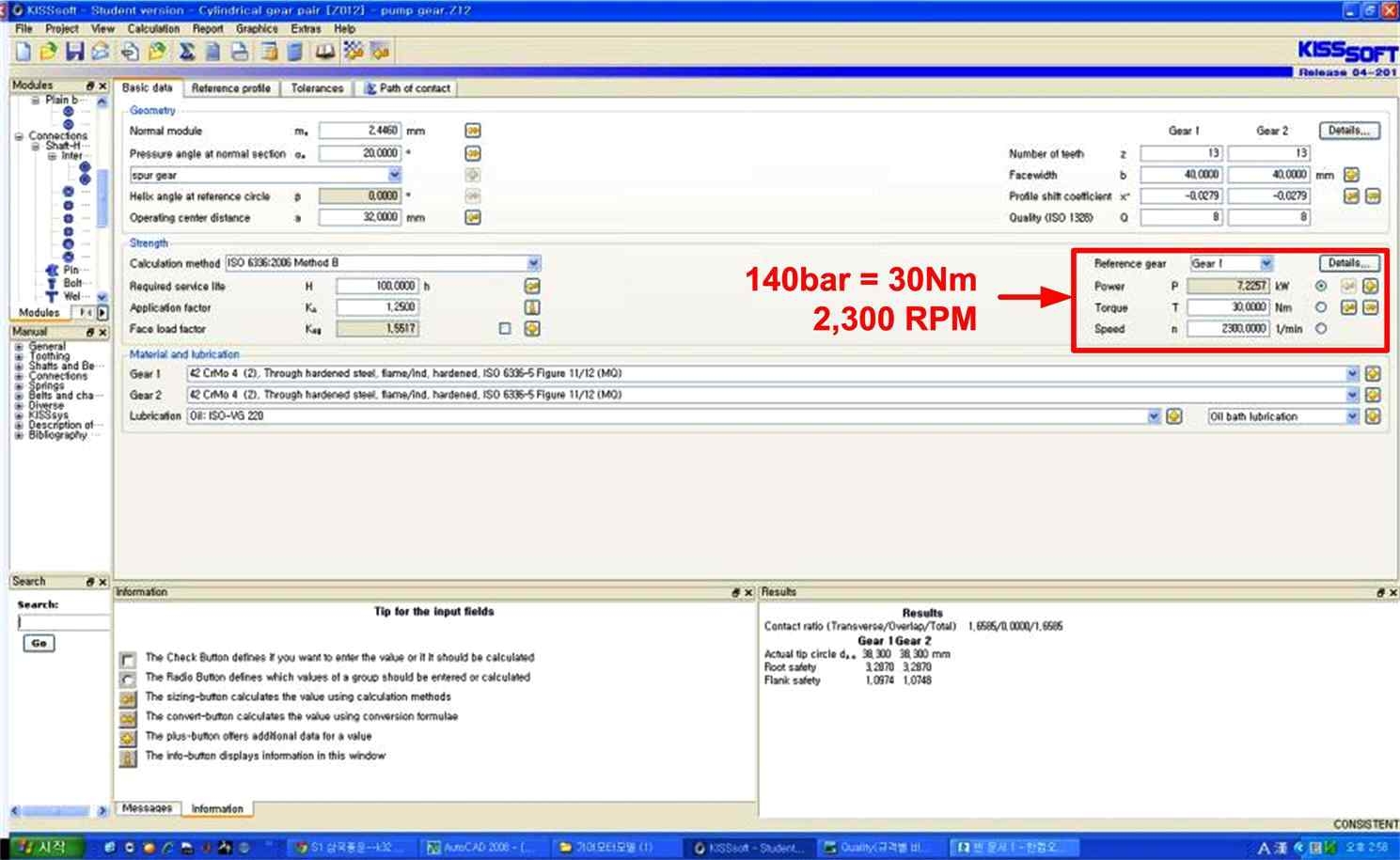Switch to the Reference profile tab
1400x860 pixels.
pos(230,88)
